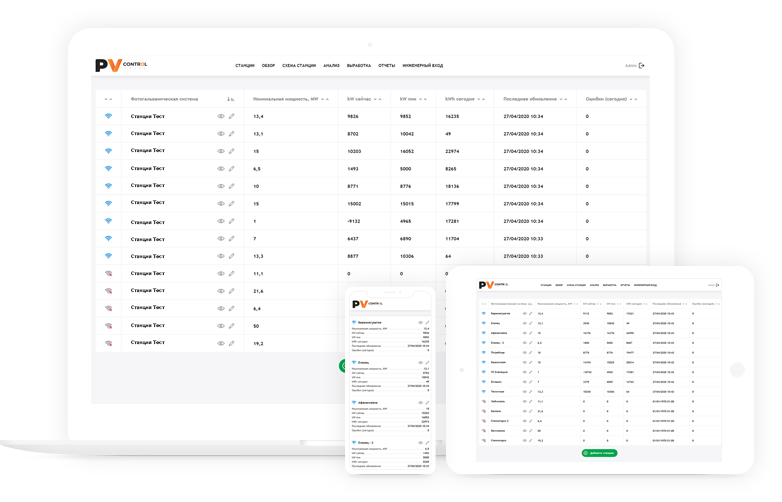
Task: Toggle the eye icon in laptop's 6,4 MW row
Action: tap(221, 308)
